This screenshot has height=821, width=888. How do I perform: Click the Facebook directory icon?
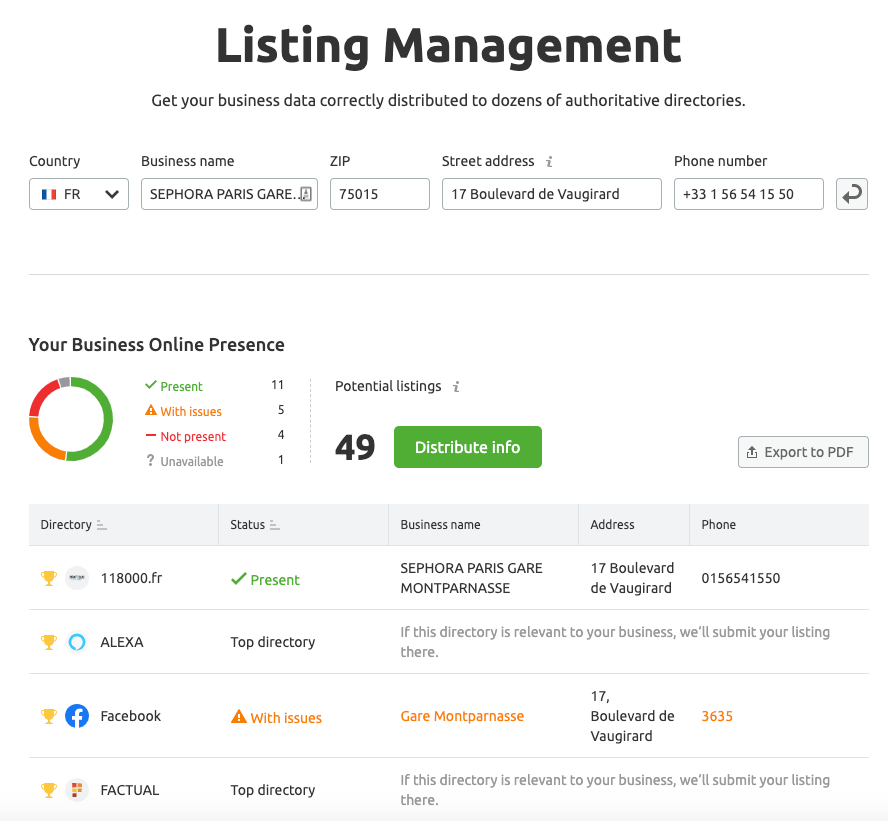(x=77, y=715)
